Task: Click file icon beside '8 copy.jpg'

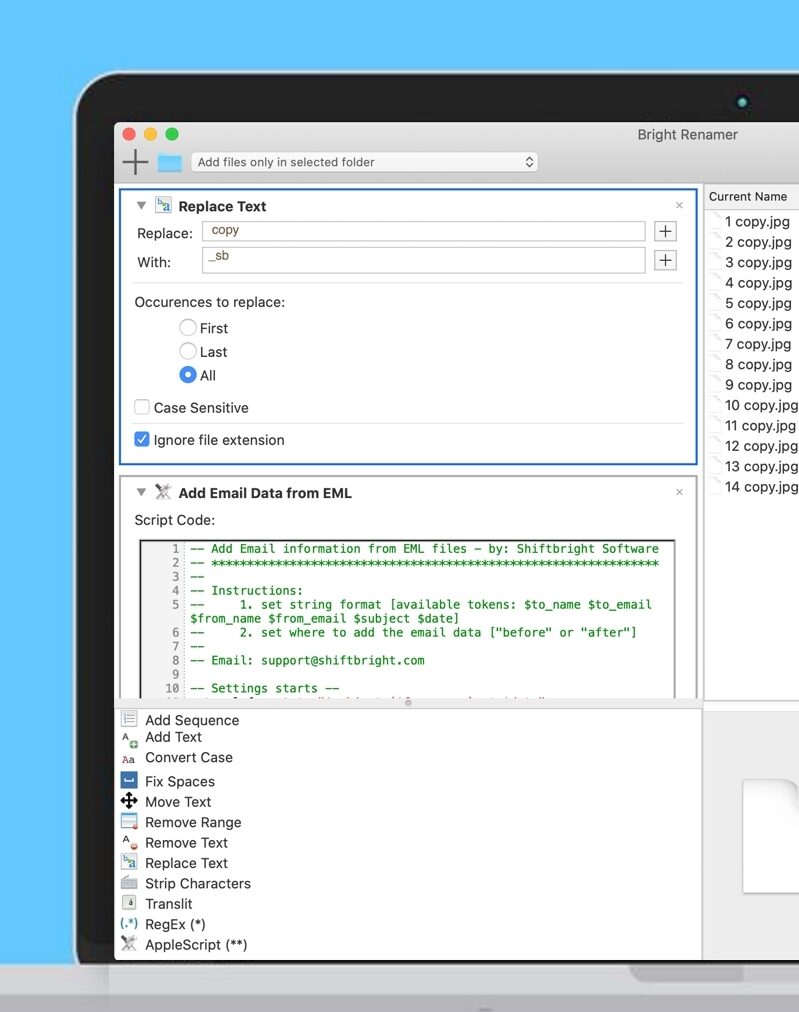Action: (715, 363)
